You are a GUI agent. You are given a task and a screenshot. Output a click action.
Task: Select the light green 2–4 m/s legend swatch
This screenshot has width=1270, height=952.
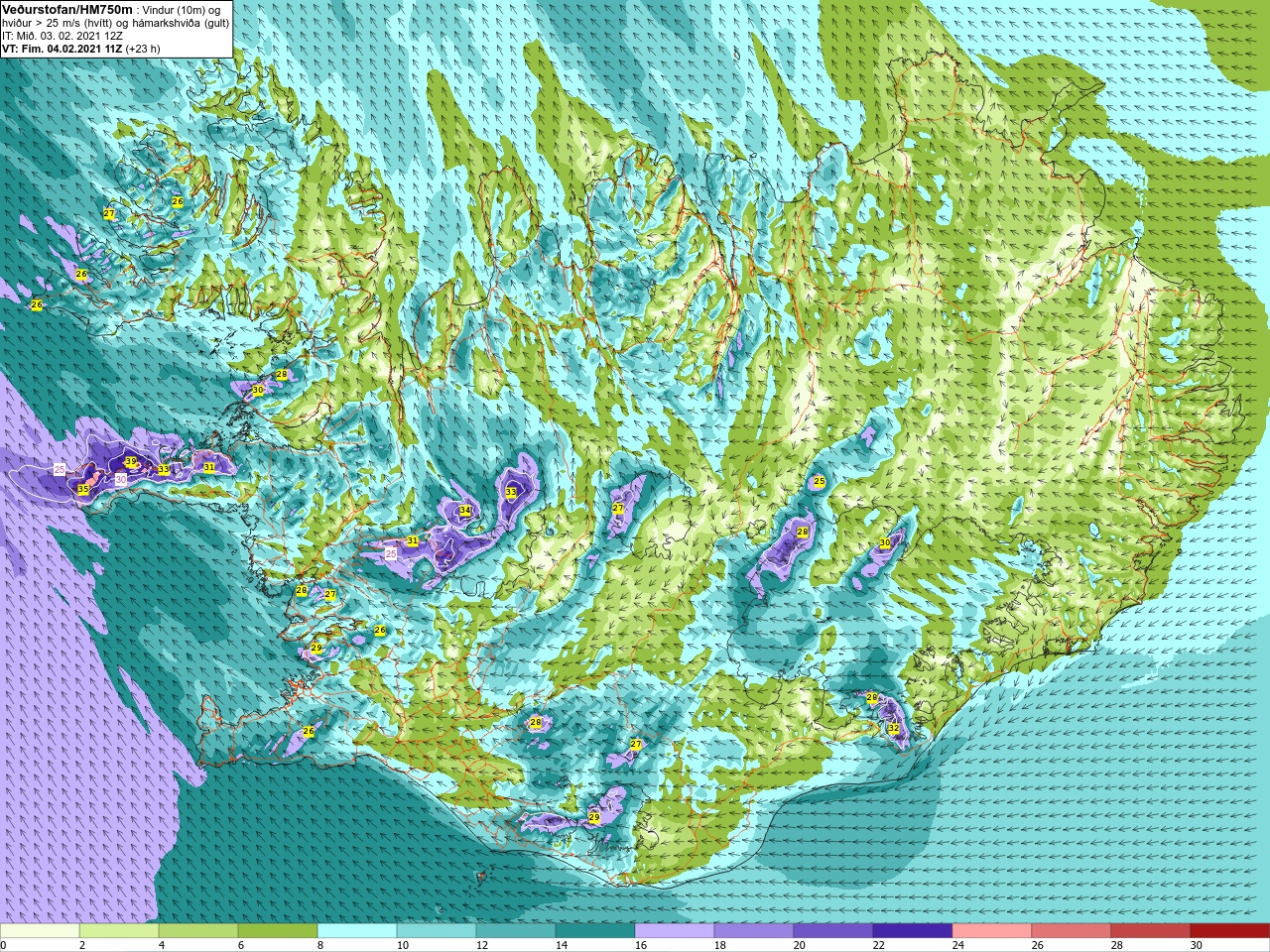(x=119, y=931)
